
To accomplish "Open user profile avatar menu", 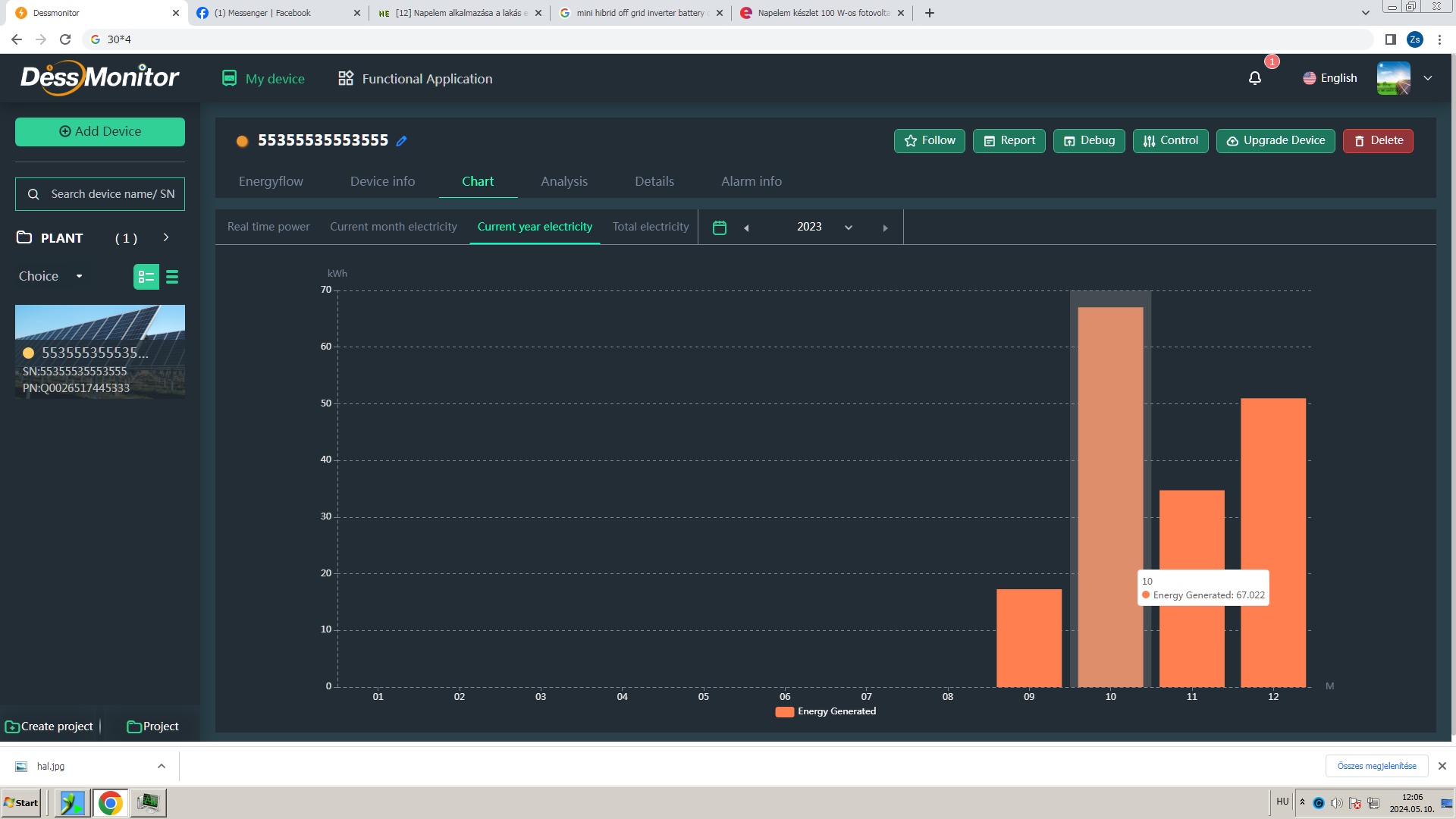I will pyautogui.click(x=1393, y=78).
